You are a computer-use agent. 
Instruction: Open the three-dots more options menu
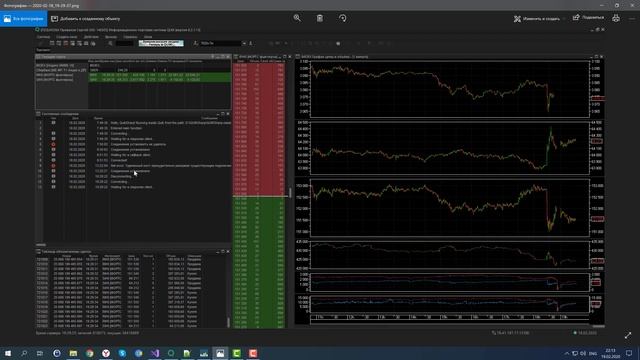click(x=632, y=18)
